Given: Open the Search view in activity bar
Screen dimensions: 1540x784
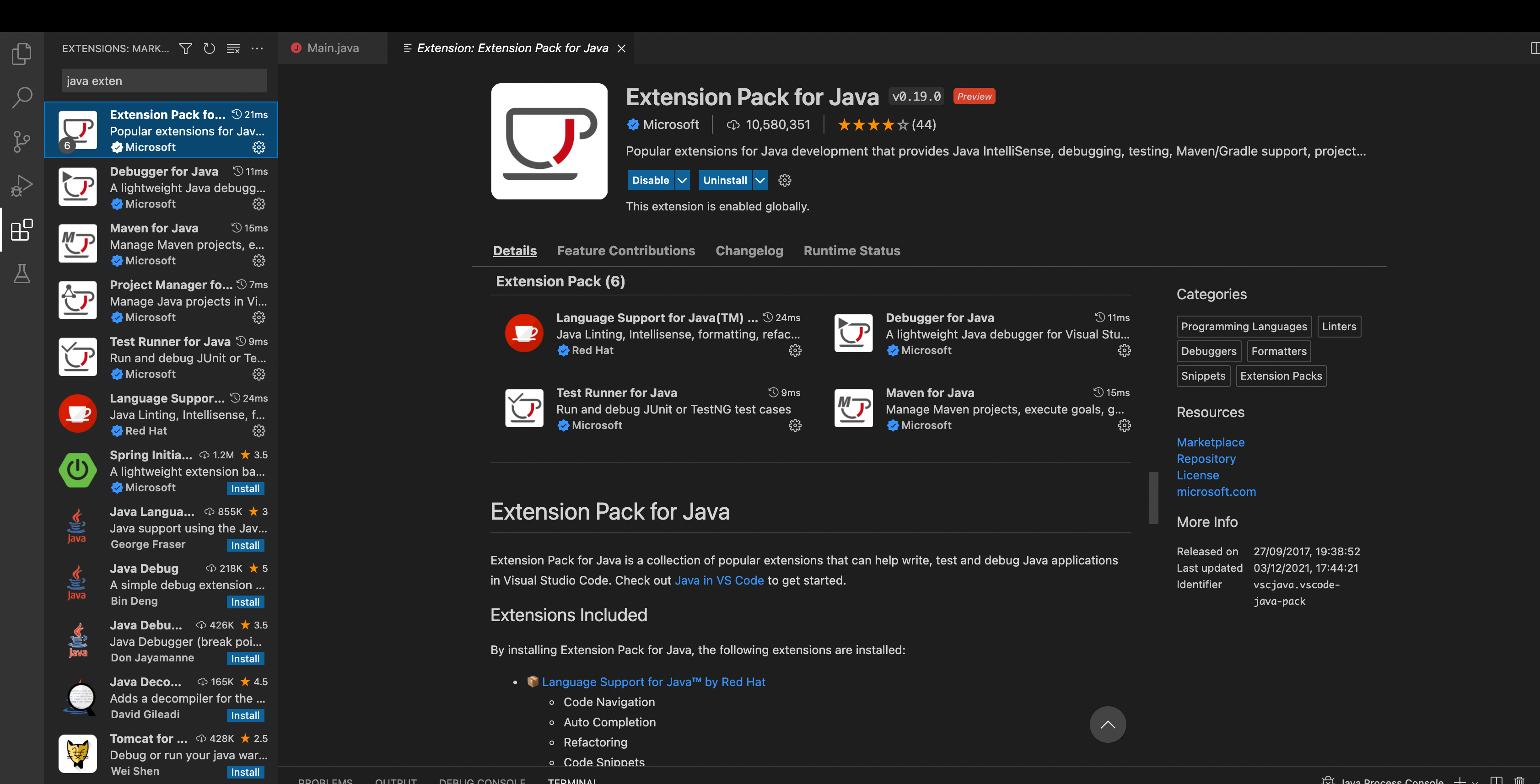Looking at the screenshot, I should coord(22,97).
